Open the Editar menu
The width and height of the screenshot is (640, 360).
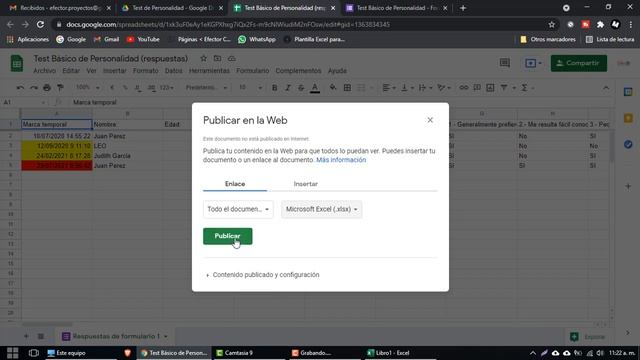click(x=71, y=71)
